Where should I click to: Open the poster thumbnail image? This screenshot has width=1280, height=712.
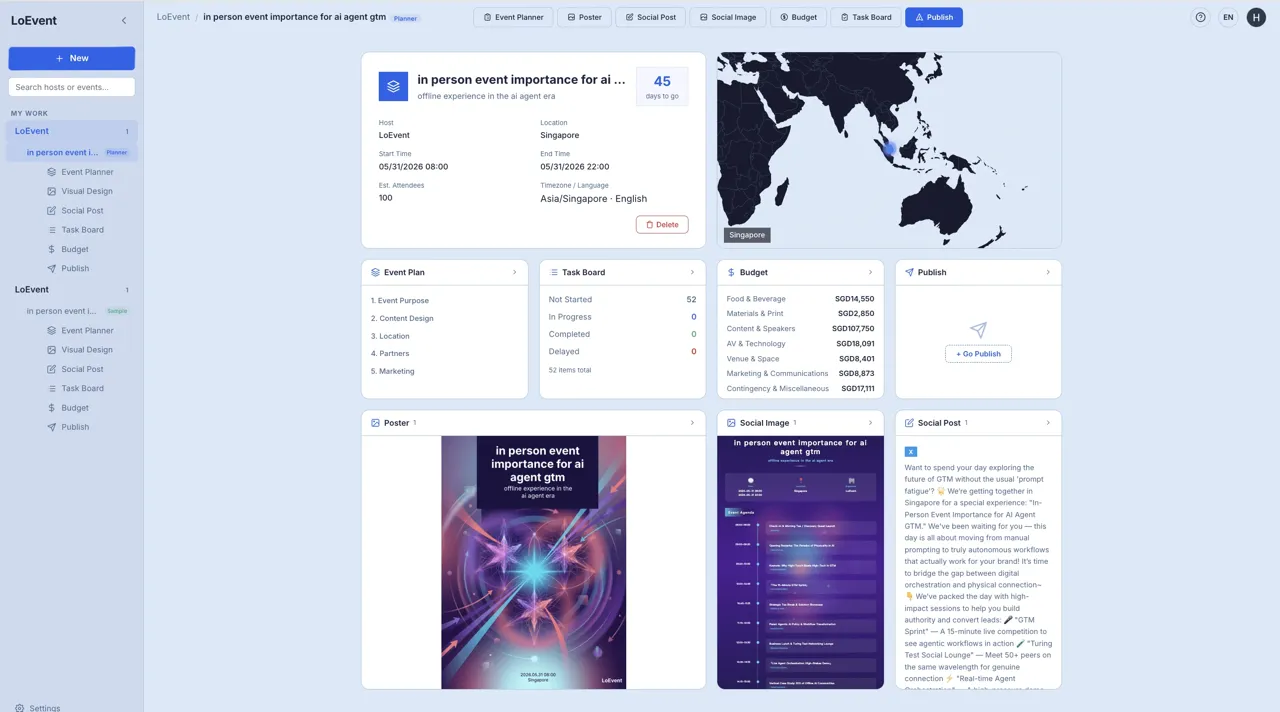click(x=533, y=562)
